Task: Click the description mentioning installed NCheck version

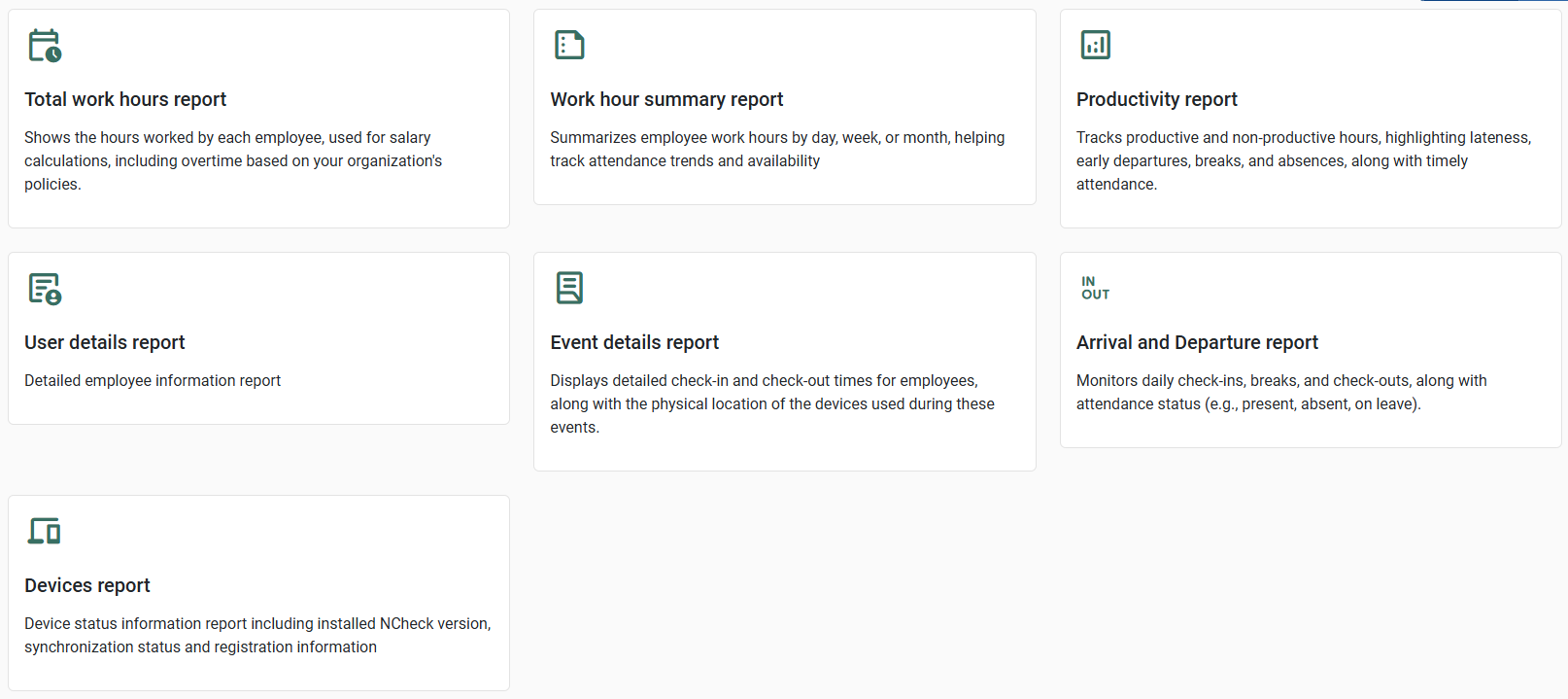Action: [257, 635]
